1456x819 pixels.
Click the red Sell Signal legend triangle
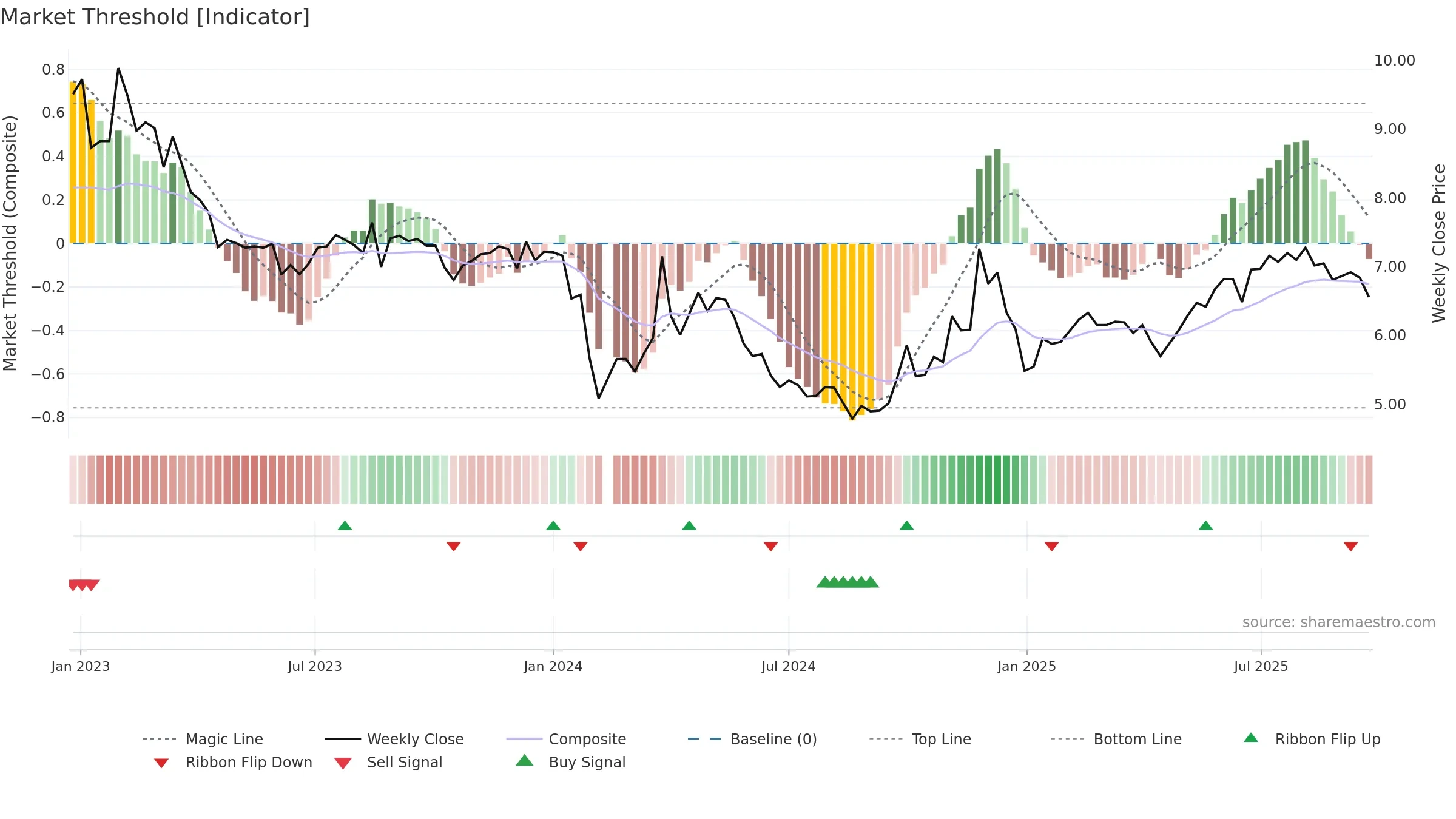343,763
